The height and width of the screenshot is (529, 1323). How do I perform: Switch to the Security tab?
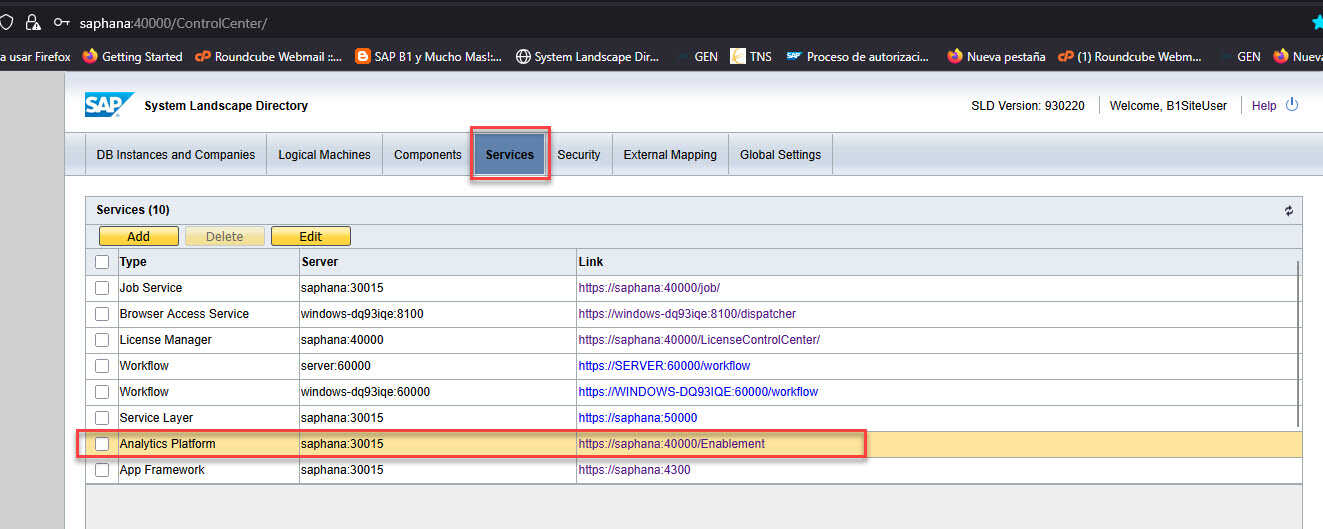click(x=579, y=155)
